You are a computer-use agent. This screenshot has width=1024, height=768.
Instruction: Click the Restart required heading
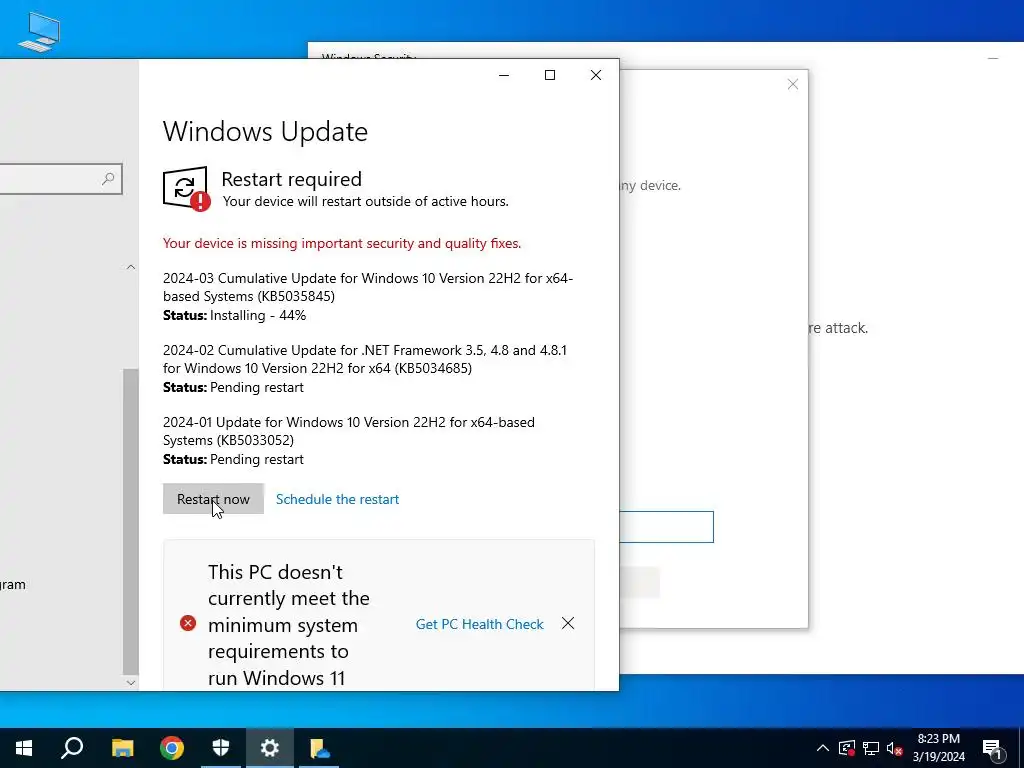[x=291, y=179]
